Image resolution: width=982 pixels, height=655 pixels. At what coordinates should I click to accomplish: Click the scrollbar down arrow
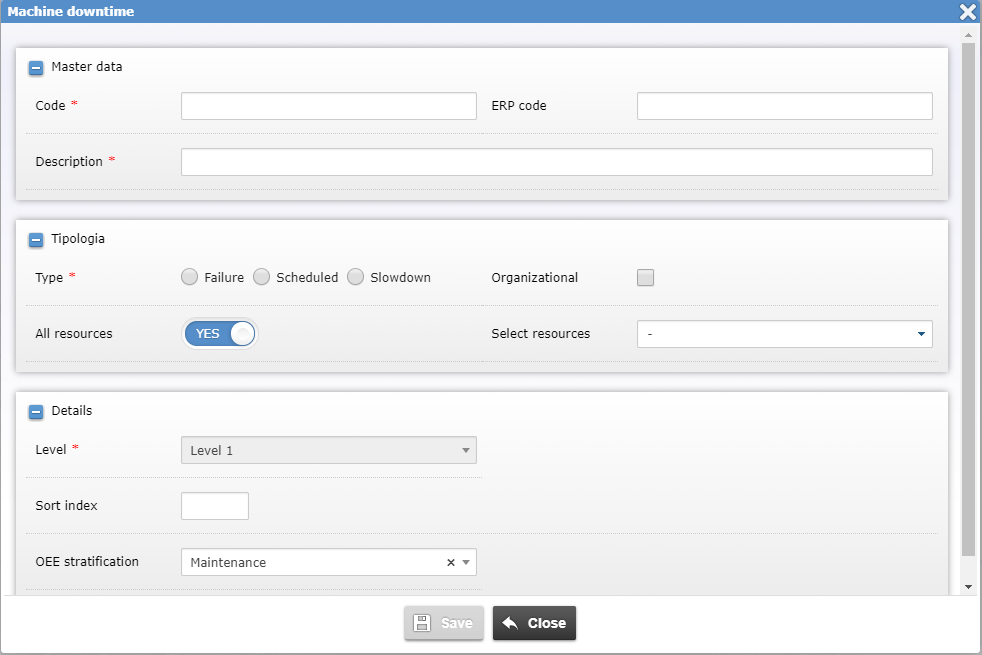point(967,587)
